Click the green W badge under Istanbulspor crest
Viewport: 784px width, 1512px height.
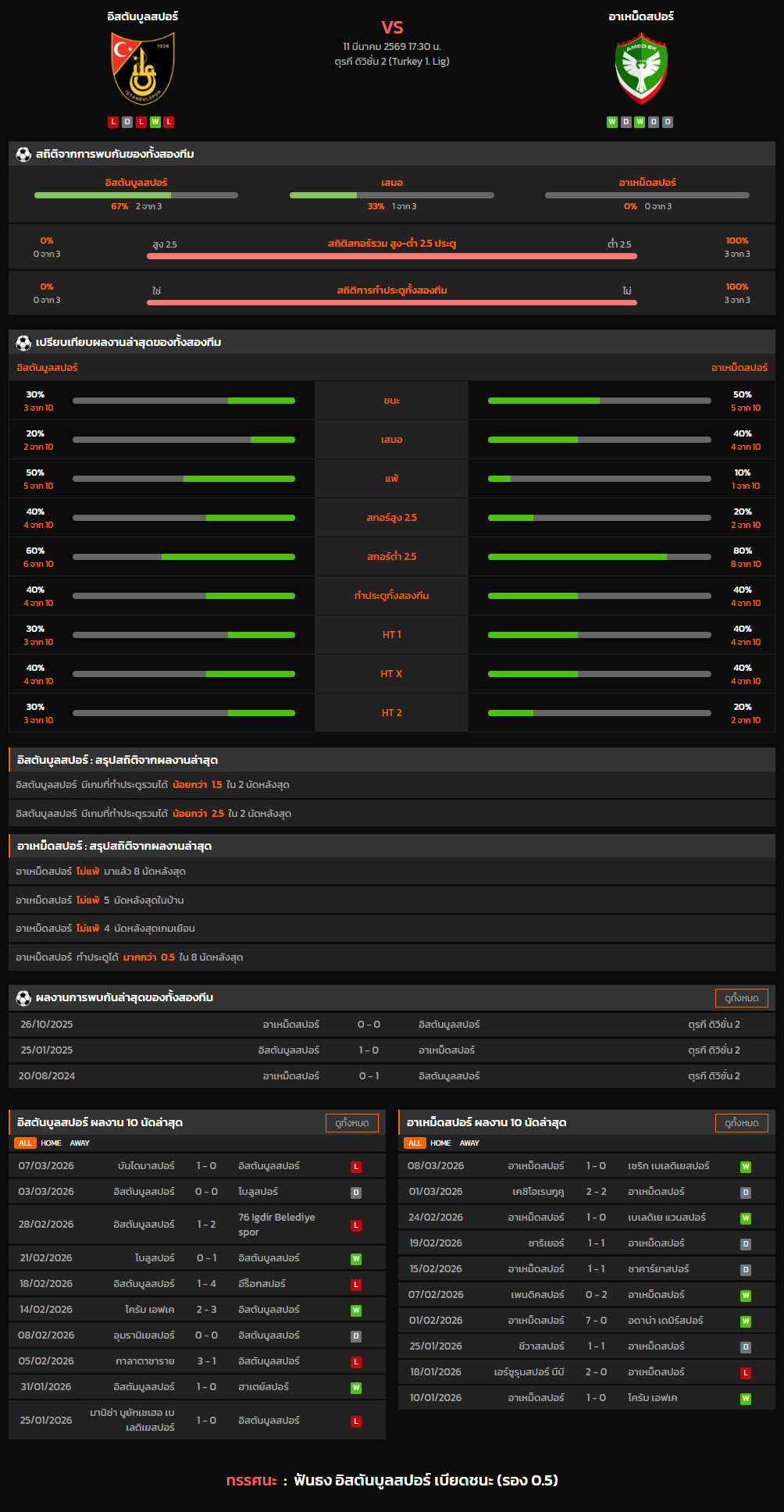coord(155,122)
